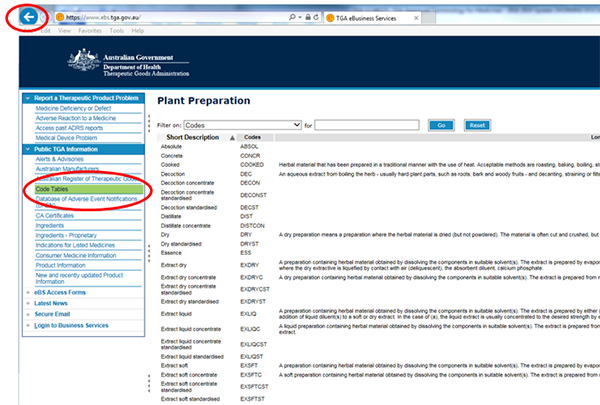
Task: Click the padlock security icon in address bar
Action: click(308, 18)
